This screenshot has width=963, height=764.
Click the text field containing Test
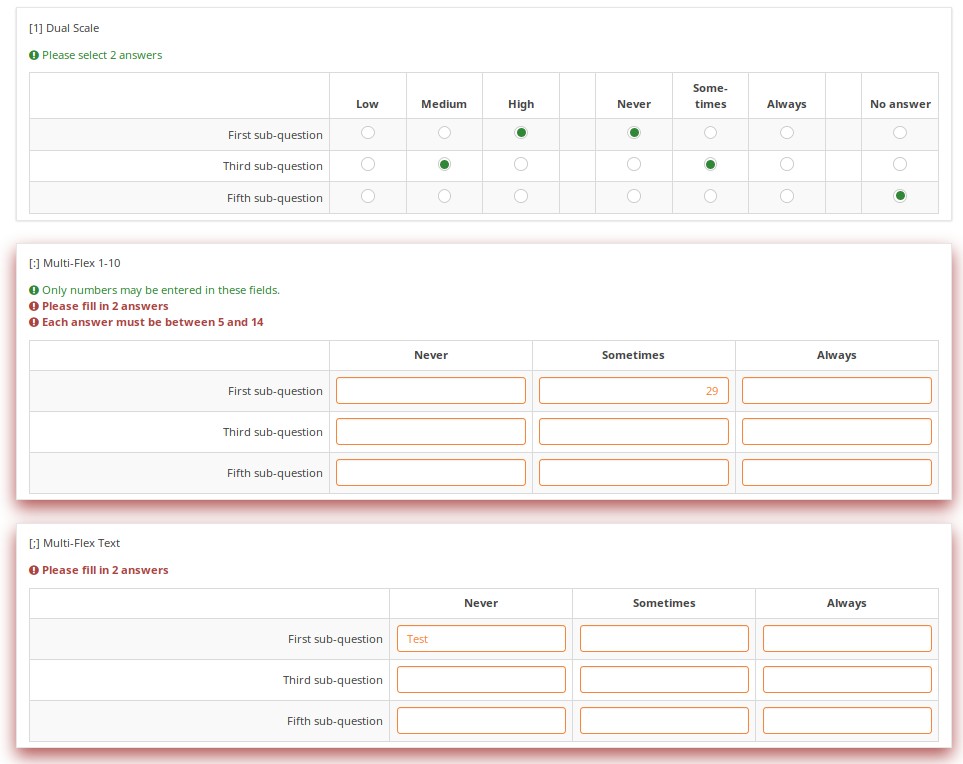click(x=481, y=638)
